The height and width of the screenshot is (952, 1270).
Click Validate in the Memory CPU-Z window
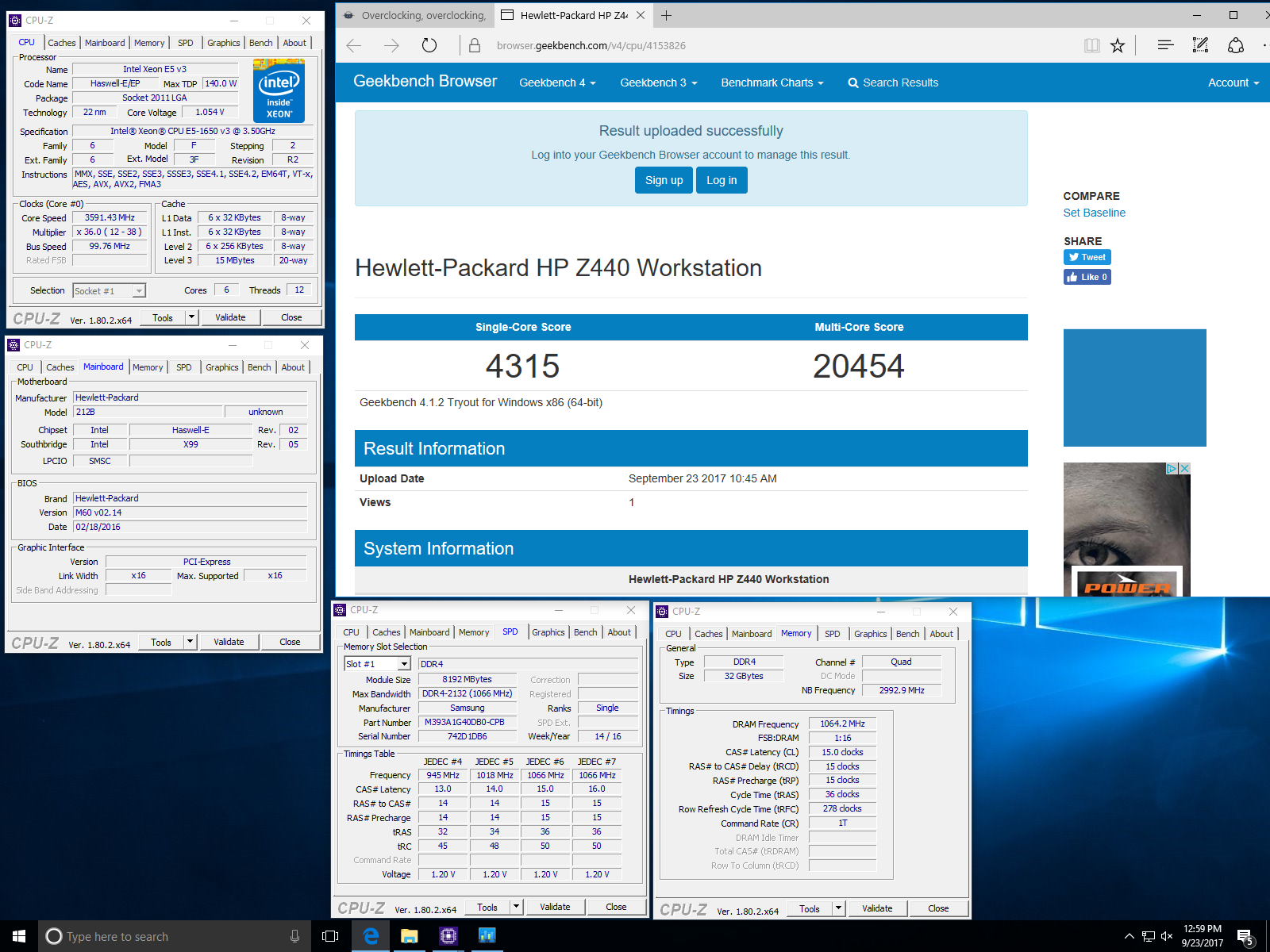(x=876, y=908)
